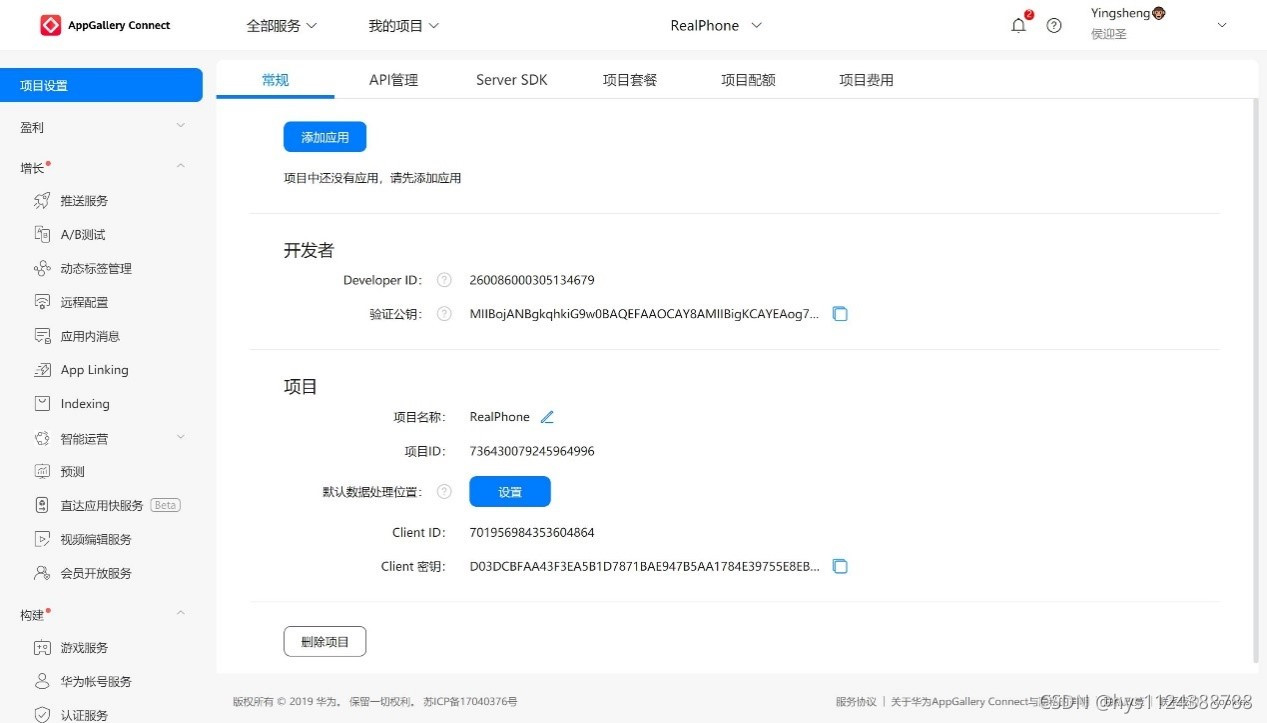Click the Client ID value 701956984353604864
This screenshot has width=1267, height=723.
click(532, 533)
